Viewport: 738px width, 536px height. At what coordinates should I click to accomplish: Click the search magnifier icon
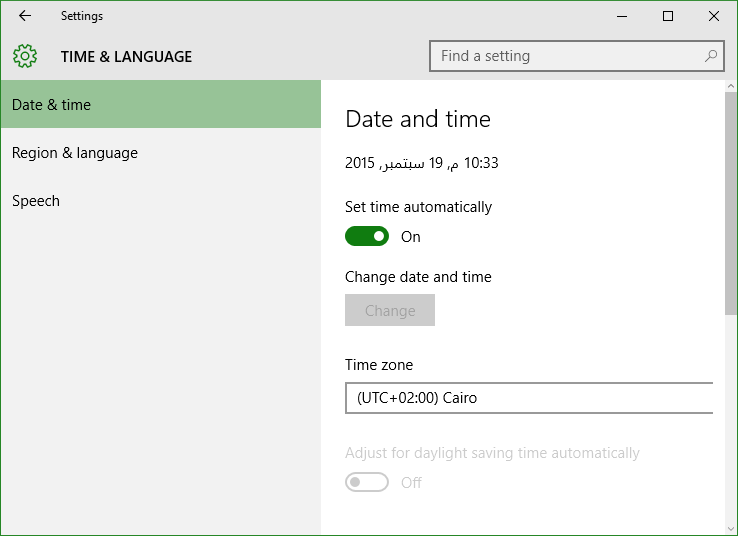711,56
